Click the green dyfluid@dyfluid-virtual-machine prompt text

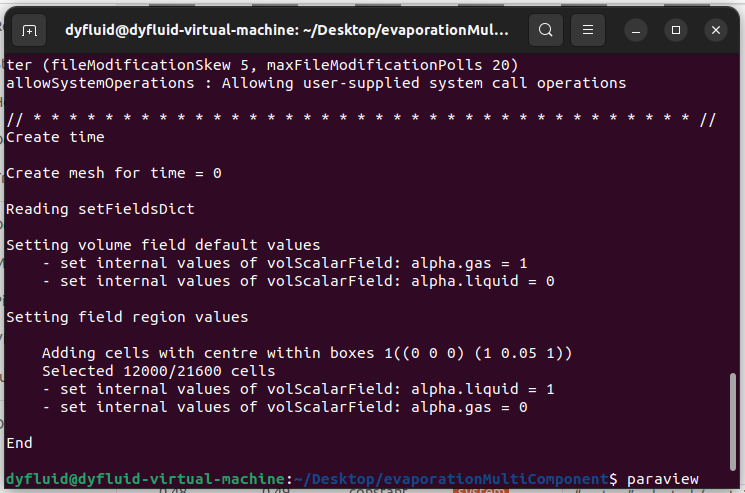click(146, 479)
